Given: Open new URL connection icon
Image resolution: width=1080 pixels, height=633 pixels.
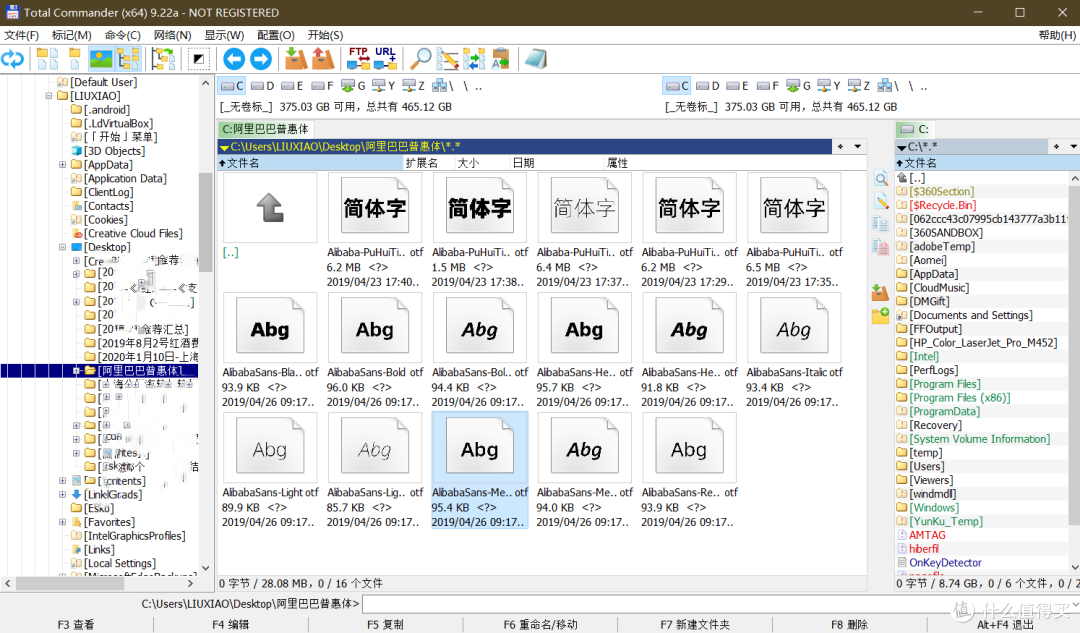Looking at the screenshot, I should (x=385, y=59).
